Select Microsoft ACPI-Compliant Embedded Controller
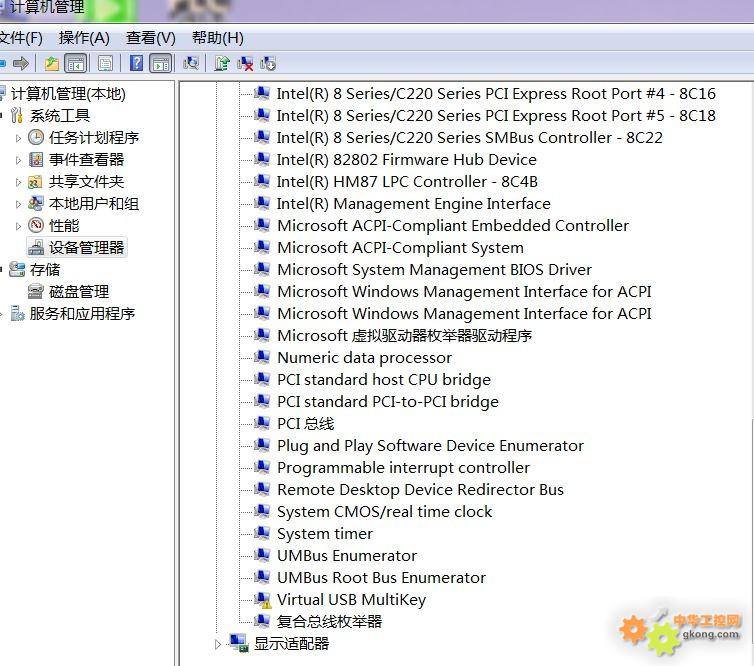 [x=453, y=226]
